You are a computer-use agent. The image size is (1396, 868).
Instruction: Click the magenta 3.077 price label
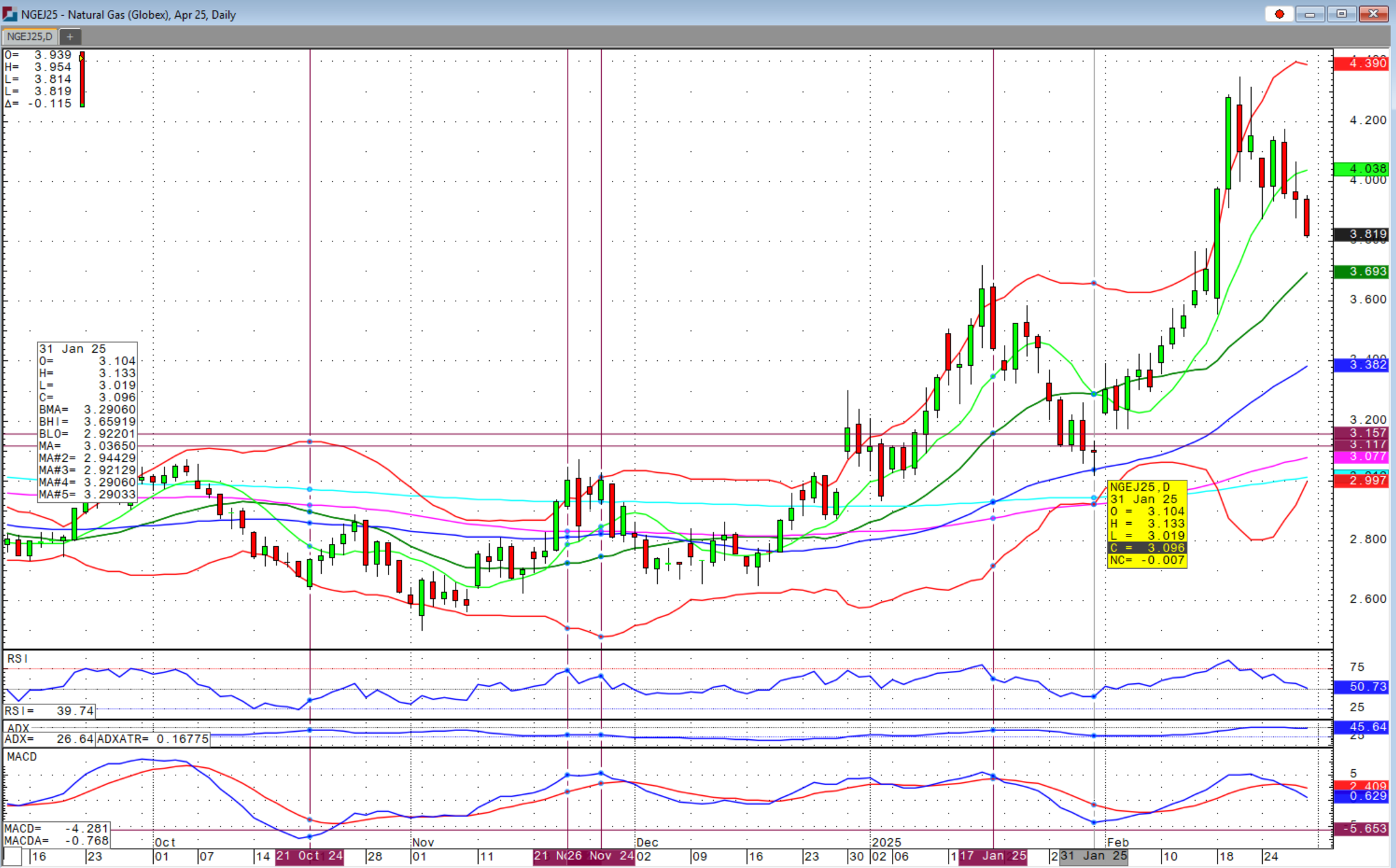coord(1361,457)
